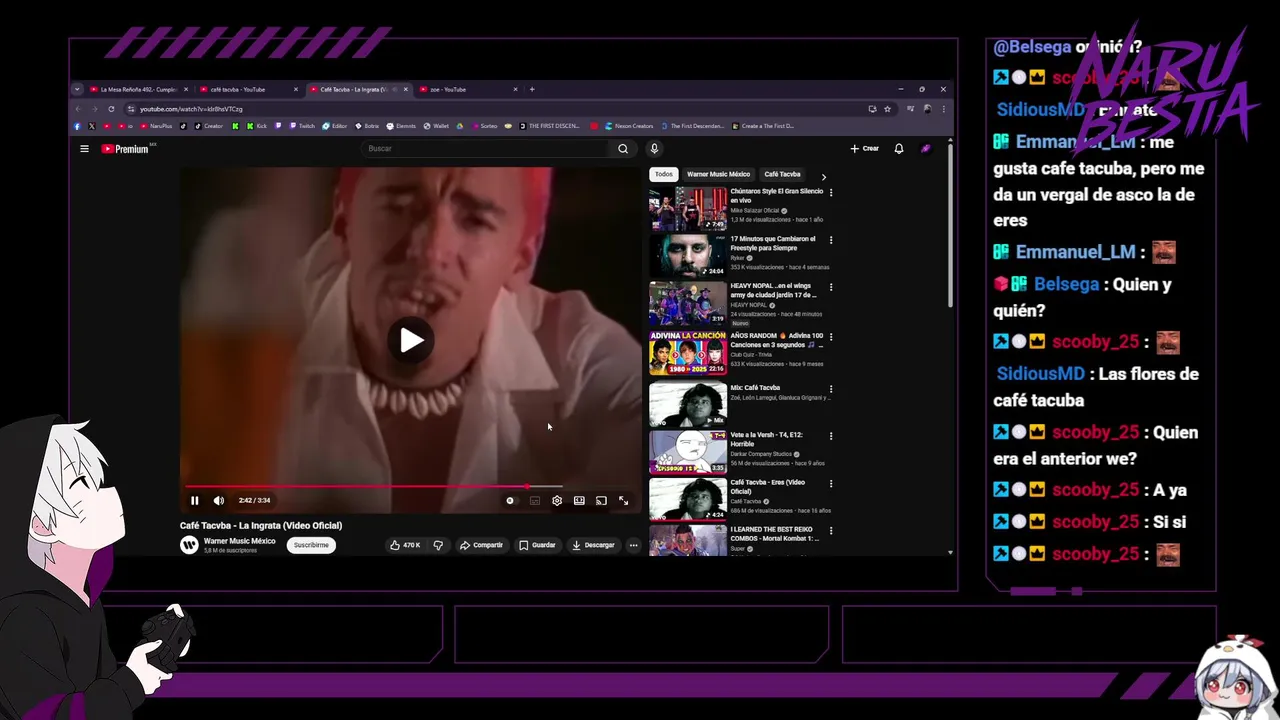Click the Guardar save button
1280x720 pixels.
[537, 545]
